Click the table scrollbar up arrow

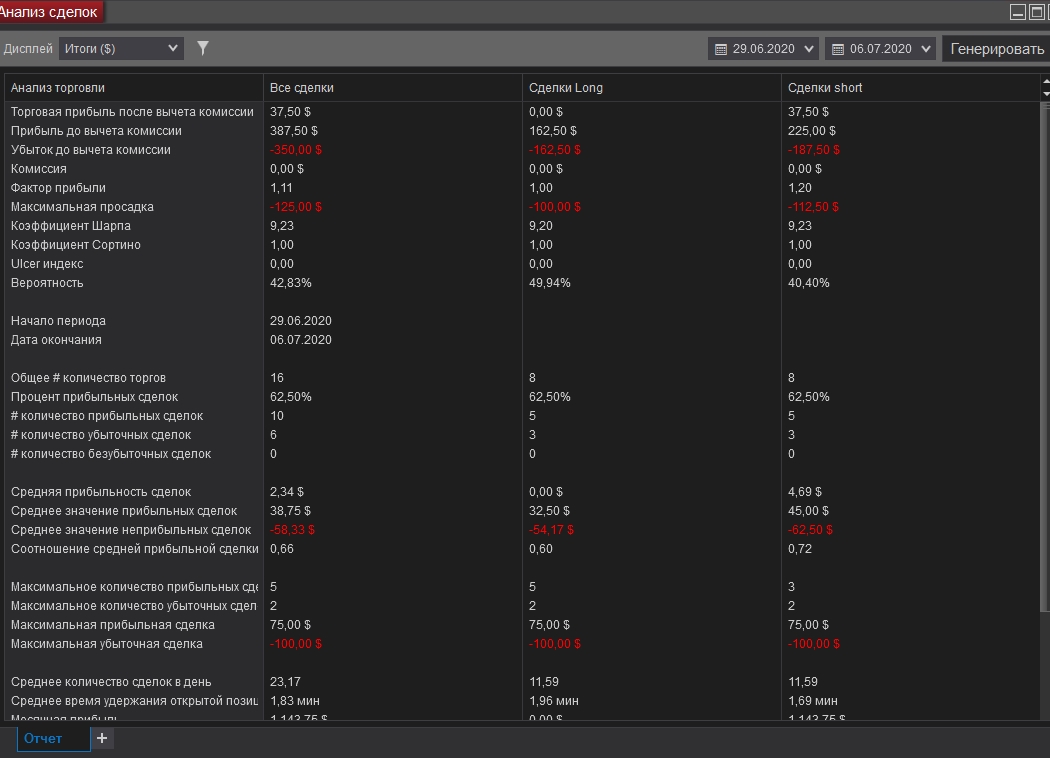point(1046,83)
